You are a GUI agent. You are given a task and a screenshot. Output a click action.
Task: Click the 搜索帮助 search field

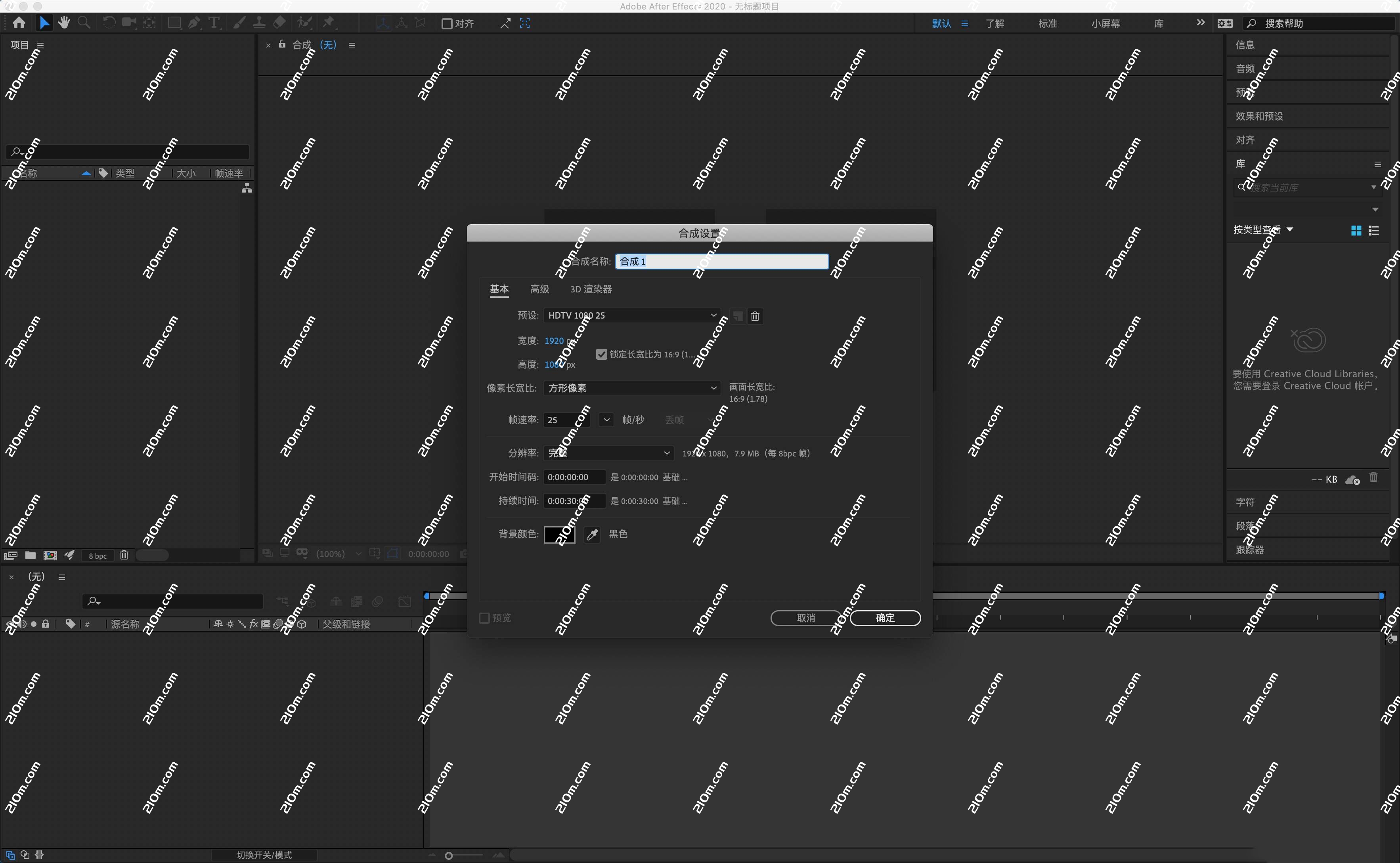pyautogui.click(x=1319, y=23)
